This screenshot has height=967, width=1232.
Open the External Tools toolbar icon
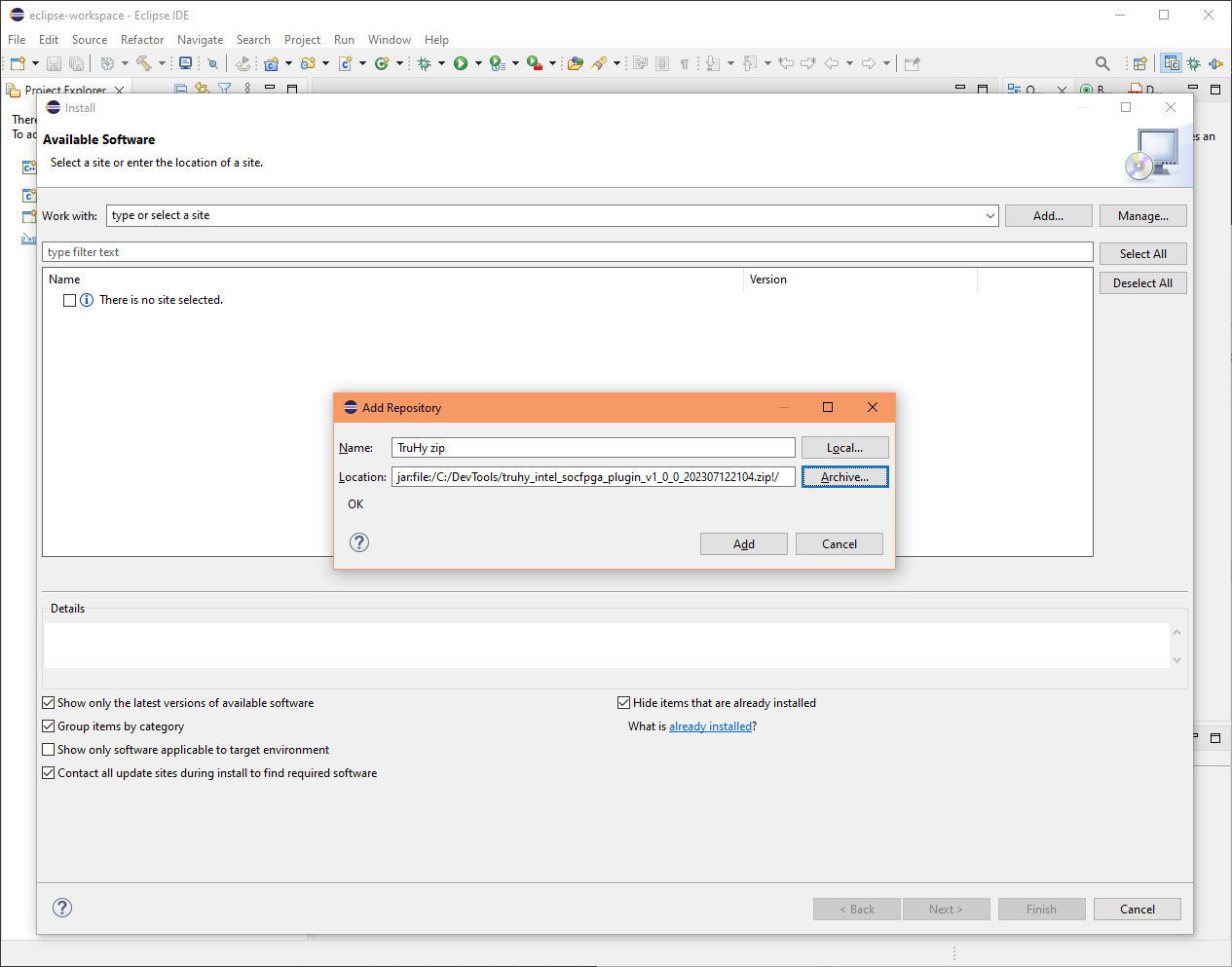point(532,62)
